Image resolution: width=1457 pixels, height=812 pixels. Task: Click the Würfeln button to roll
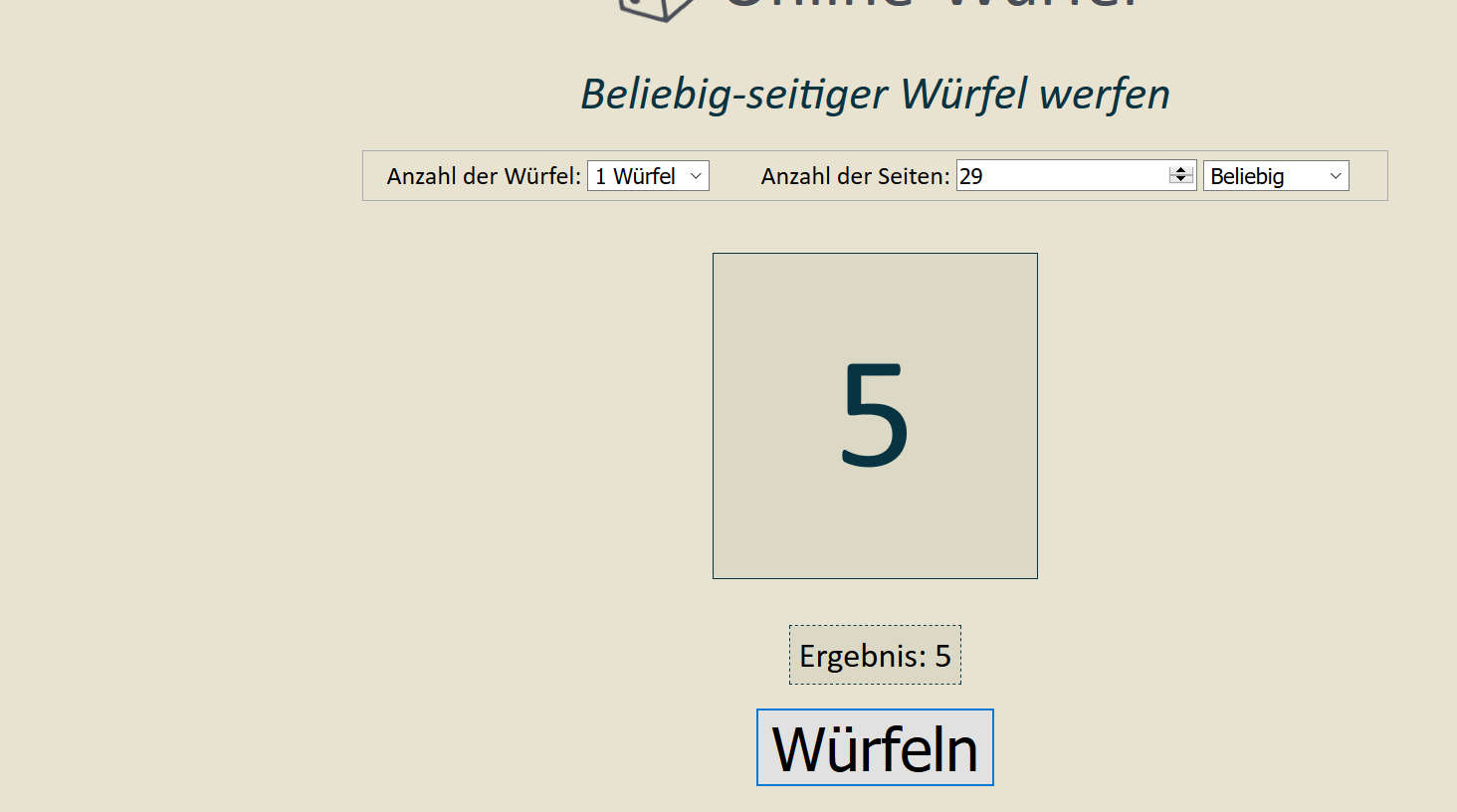pos(875,747)
